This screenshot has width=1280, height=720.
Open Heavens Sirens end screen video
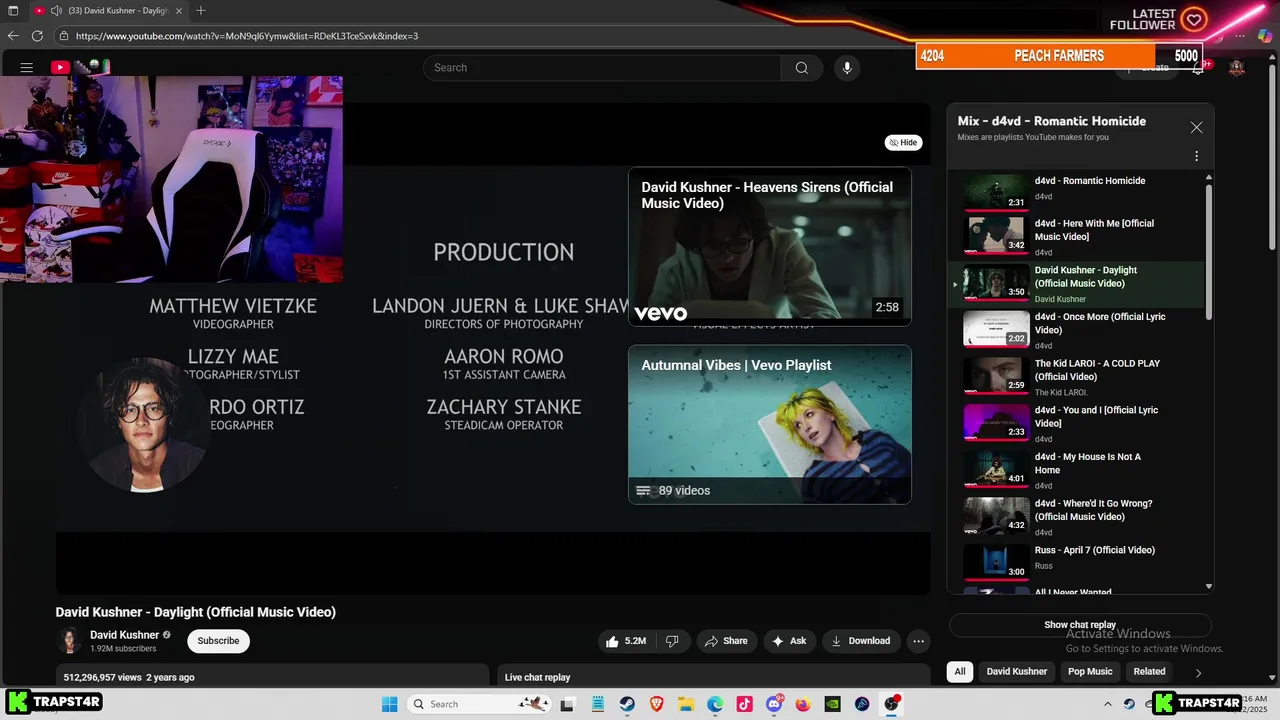click(770, 246)
